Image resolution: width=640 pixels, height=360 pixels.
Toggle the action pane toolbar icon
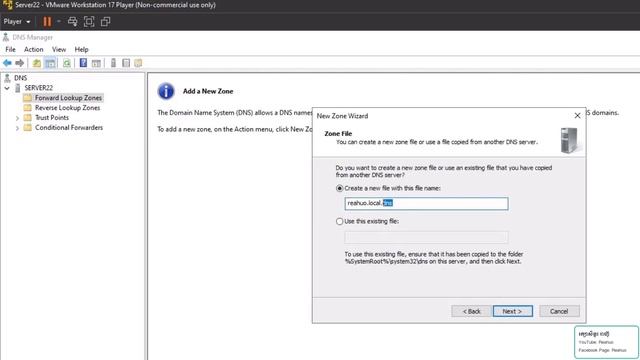click(x=96, y=63)
